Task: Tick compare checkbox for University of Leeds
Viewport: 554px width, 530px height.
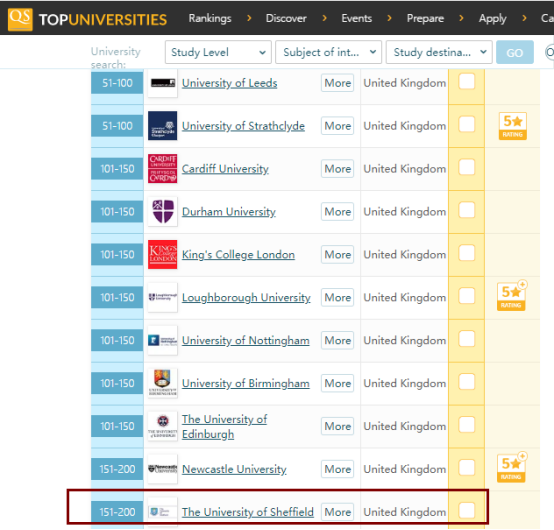Action: 467,82
